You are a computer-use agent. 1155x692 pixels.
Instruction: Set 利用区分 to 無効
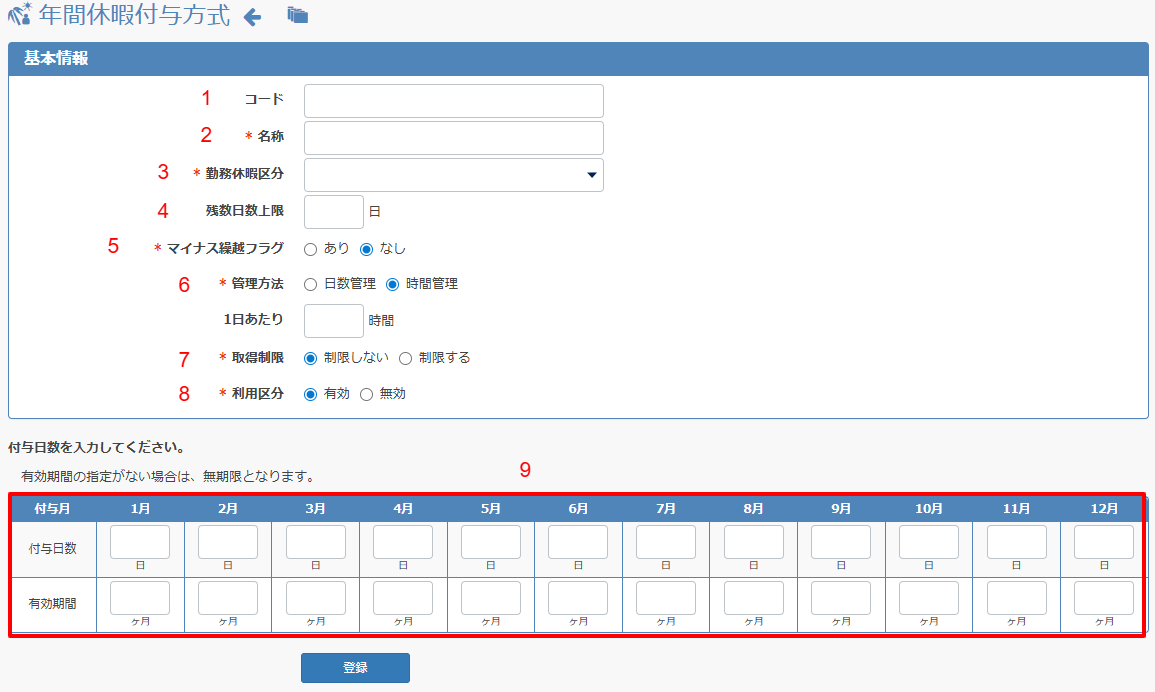366,394
